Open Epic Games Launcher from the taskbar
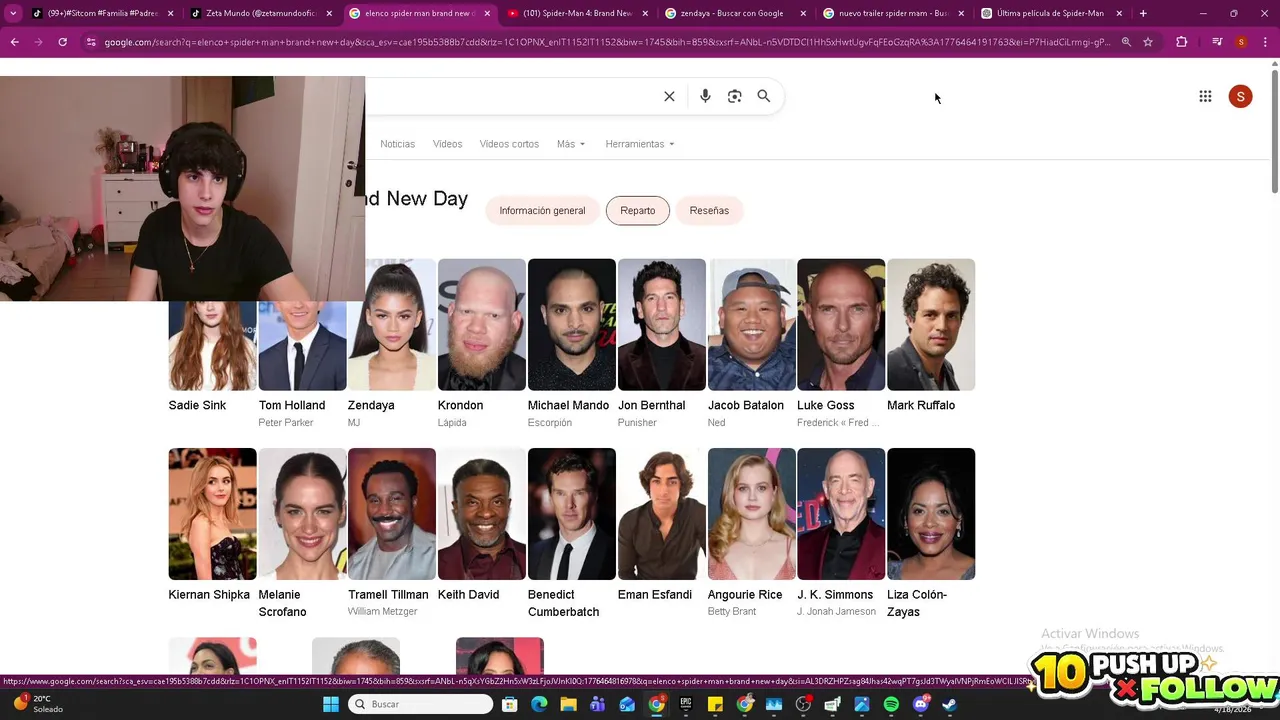 (686, 704)
